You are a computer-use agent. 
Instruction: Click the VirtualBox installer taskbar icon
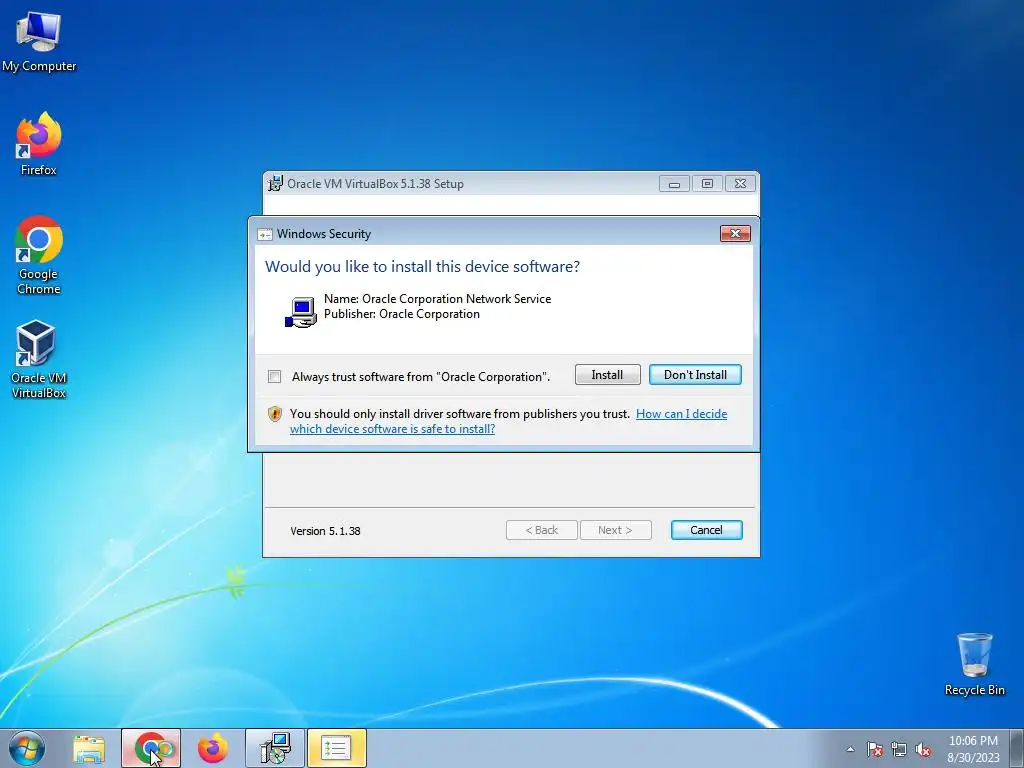click(x=275, y=749)
